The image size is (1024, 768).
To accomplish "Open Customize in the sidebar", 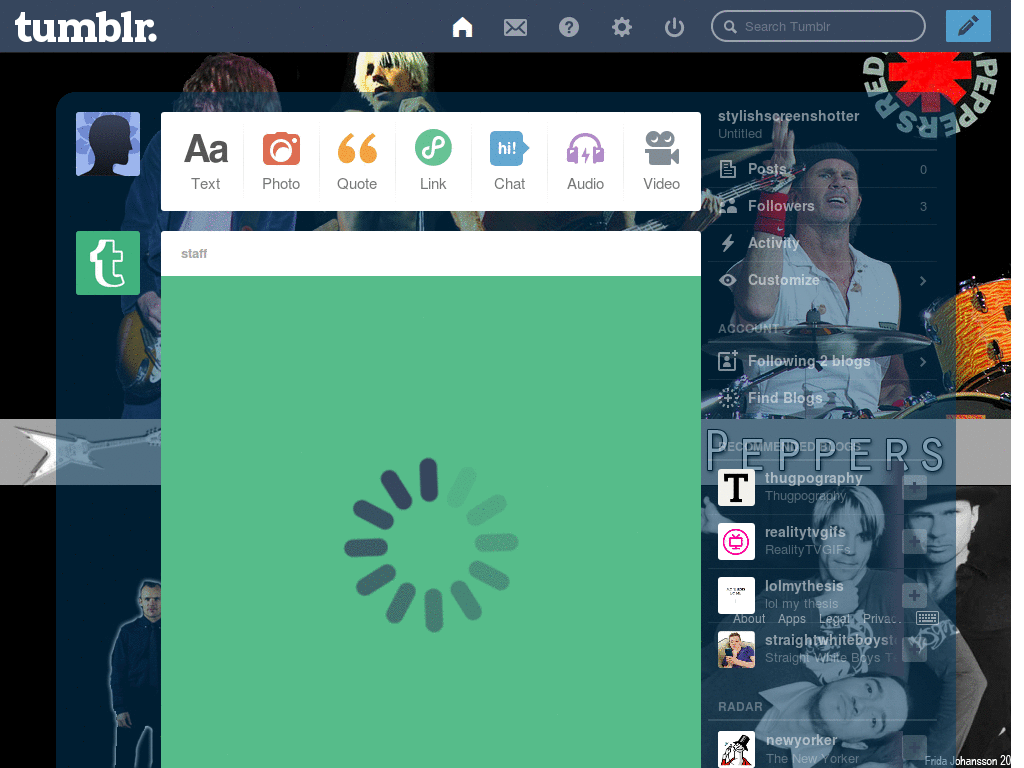I will pos(822,280).
